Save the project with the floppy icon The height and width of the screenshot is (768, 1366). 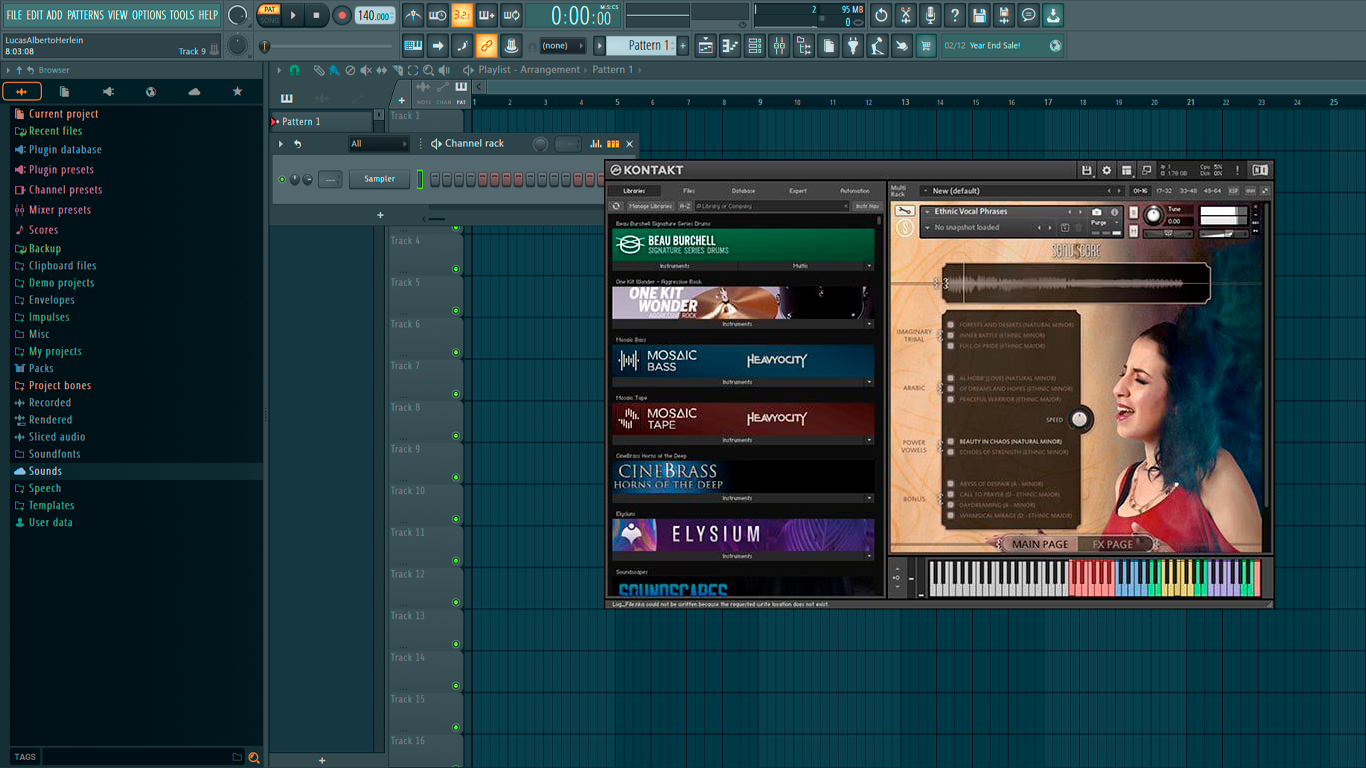click(979, 15)
